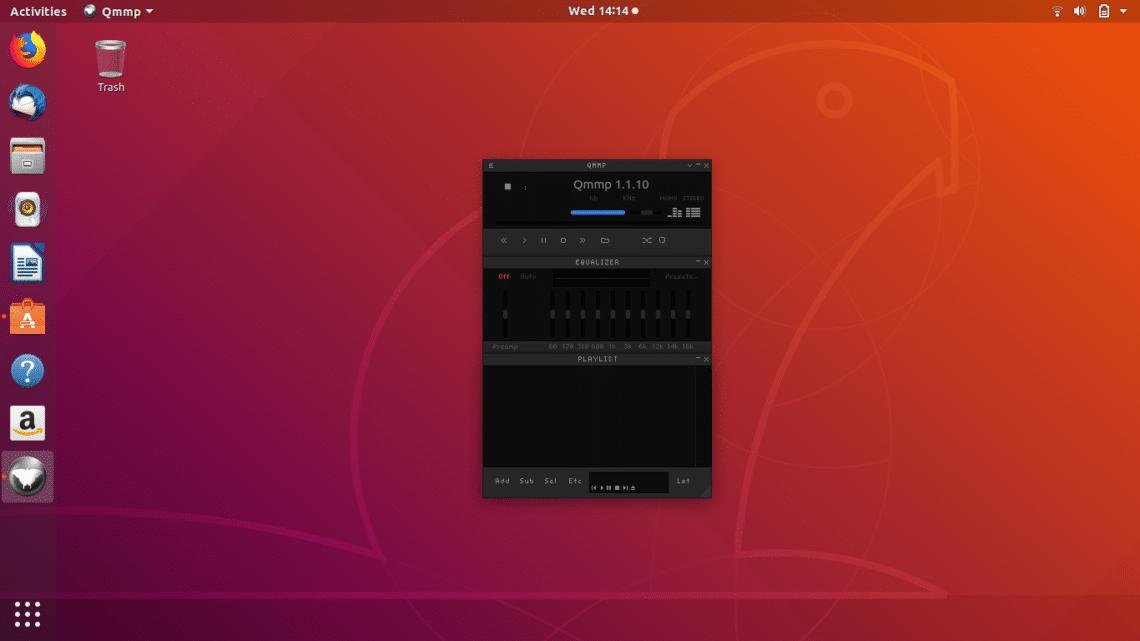Open the equalizer Presets dropdown

click(x=682, y=277)
